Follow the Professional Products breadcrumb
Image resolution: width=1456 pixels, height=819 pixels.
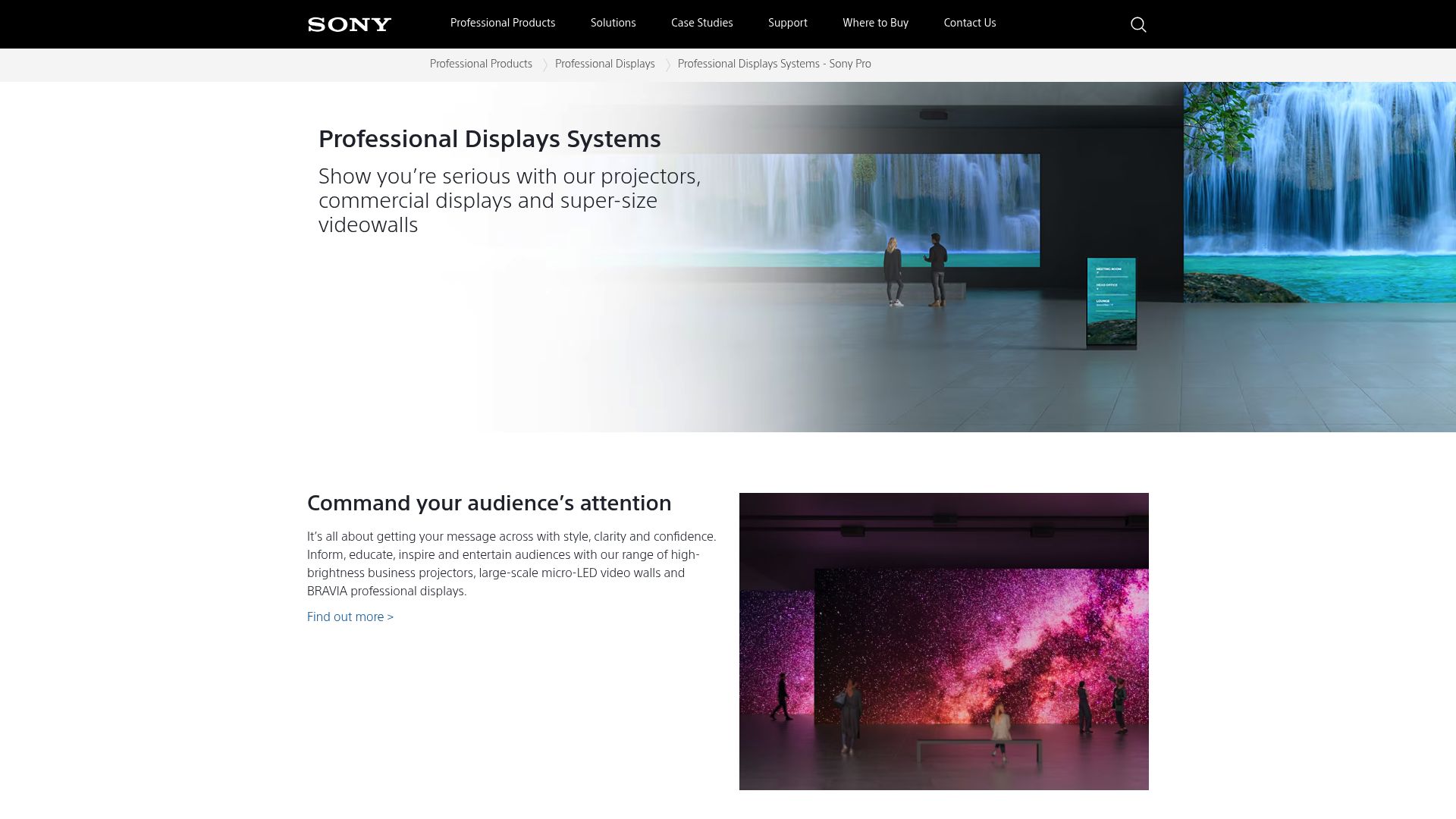pyautogui.click(x=481, y=64)
